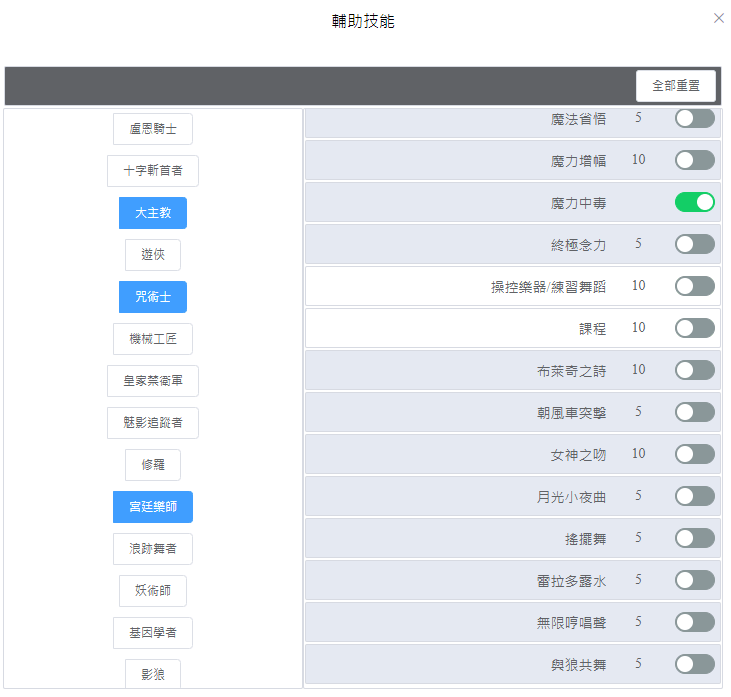Toggle 月光小夜曲 on
The height and width of the screenshot is (697, 731).
click(x=695, y=496)
